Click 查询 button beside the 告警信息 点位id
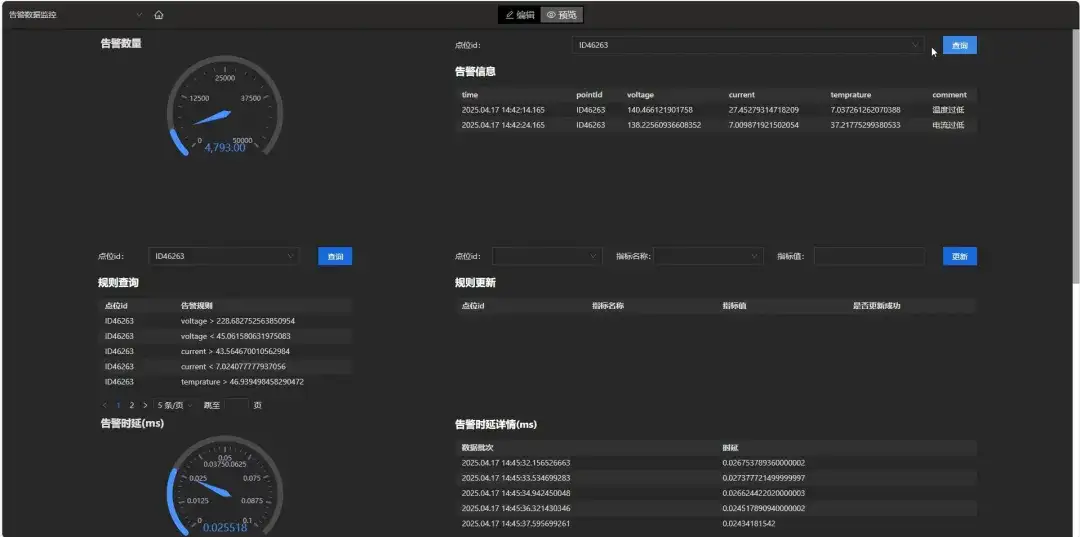This screenshot has height=537, width=1080. pyautogui.click(x=959, y=45)
